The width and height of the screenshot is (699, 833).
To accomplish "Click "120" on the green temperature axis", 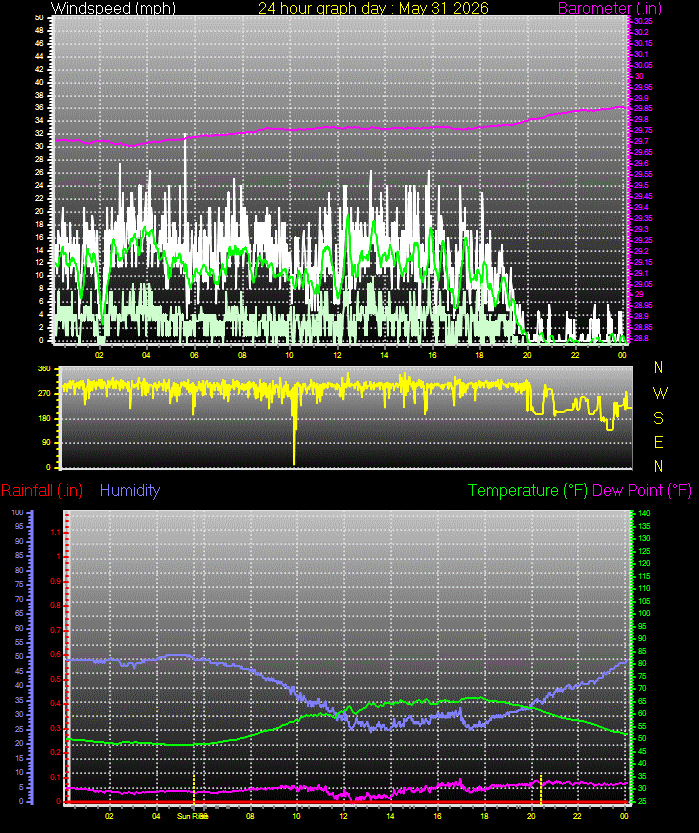I will [x=644, y=563].
